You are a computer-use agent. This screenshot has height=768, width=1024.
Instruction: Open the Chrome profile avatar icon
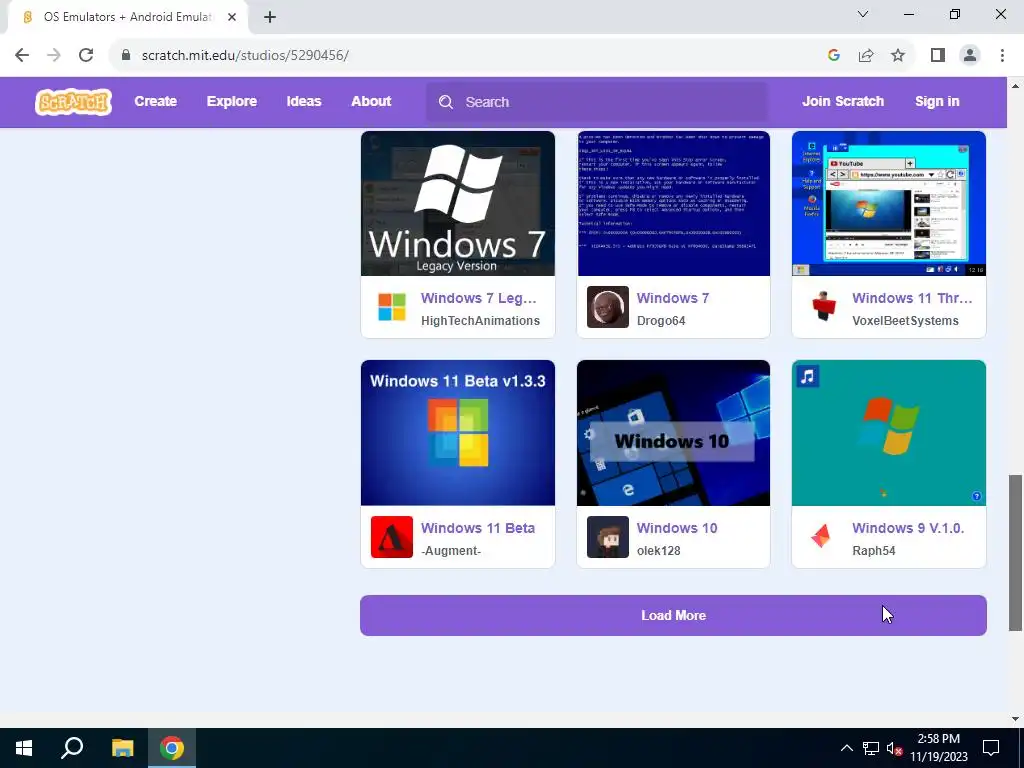pos(970,55)
